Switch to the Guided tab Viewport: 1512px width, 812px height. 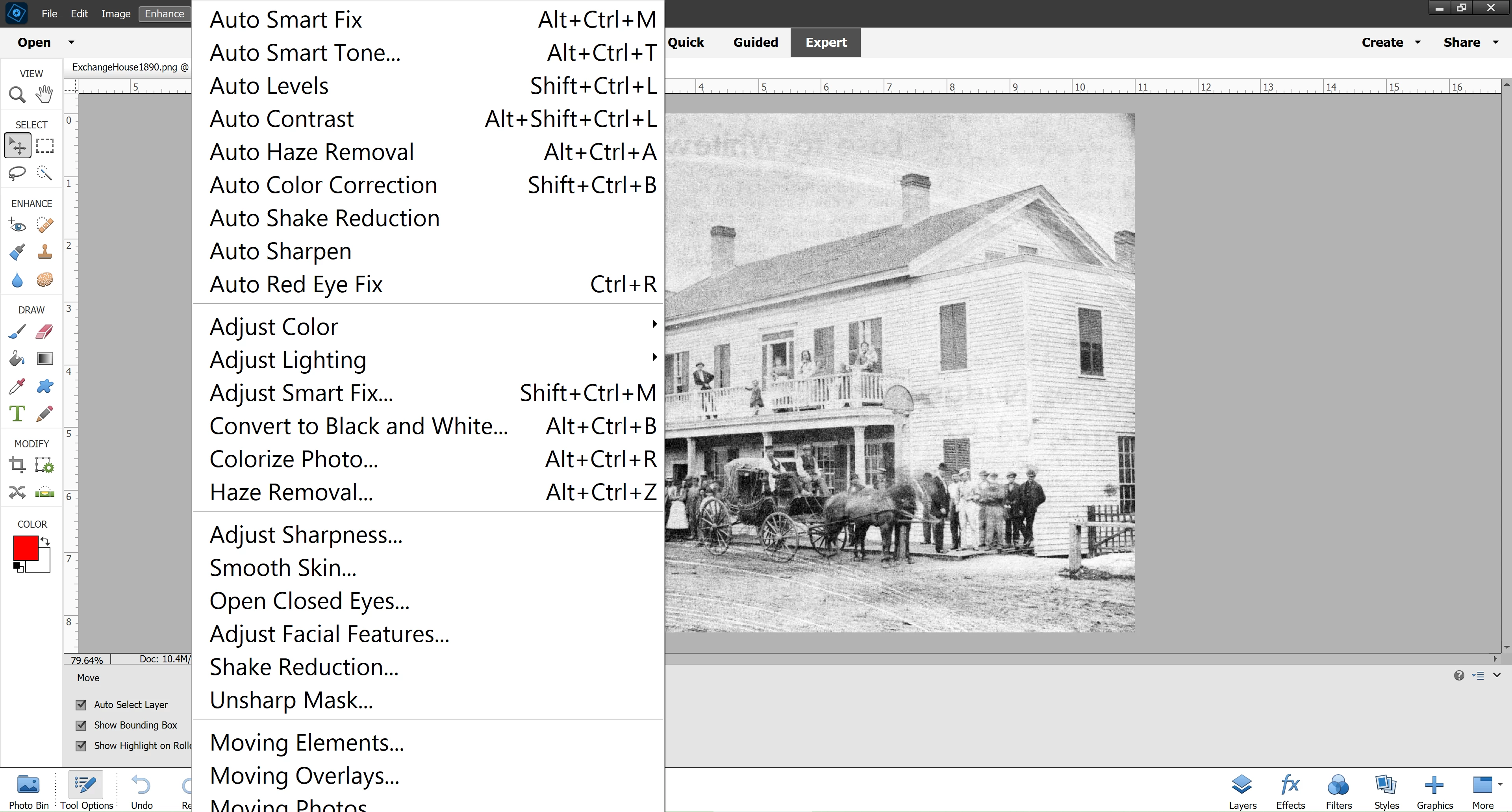[756, 42]
